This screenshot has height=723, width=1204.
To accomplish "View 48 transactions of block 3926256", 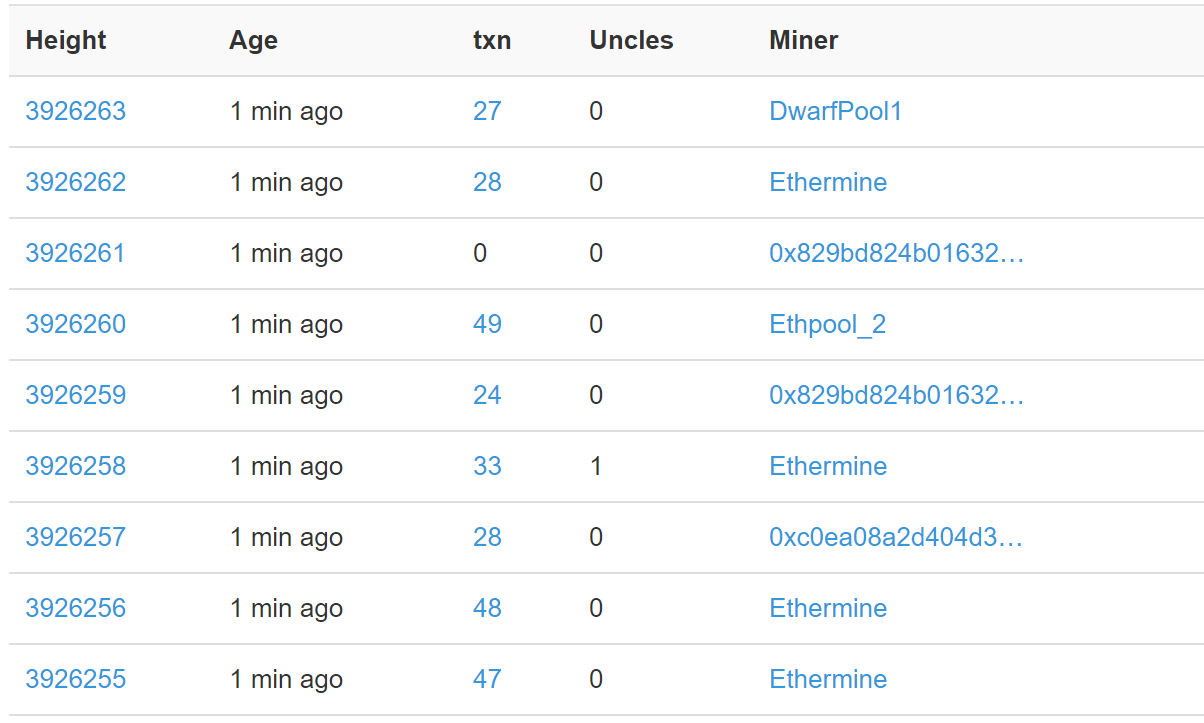I will point(487,608).
